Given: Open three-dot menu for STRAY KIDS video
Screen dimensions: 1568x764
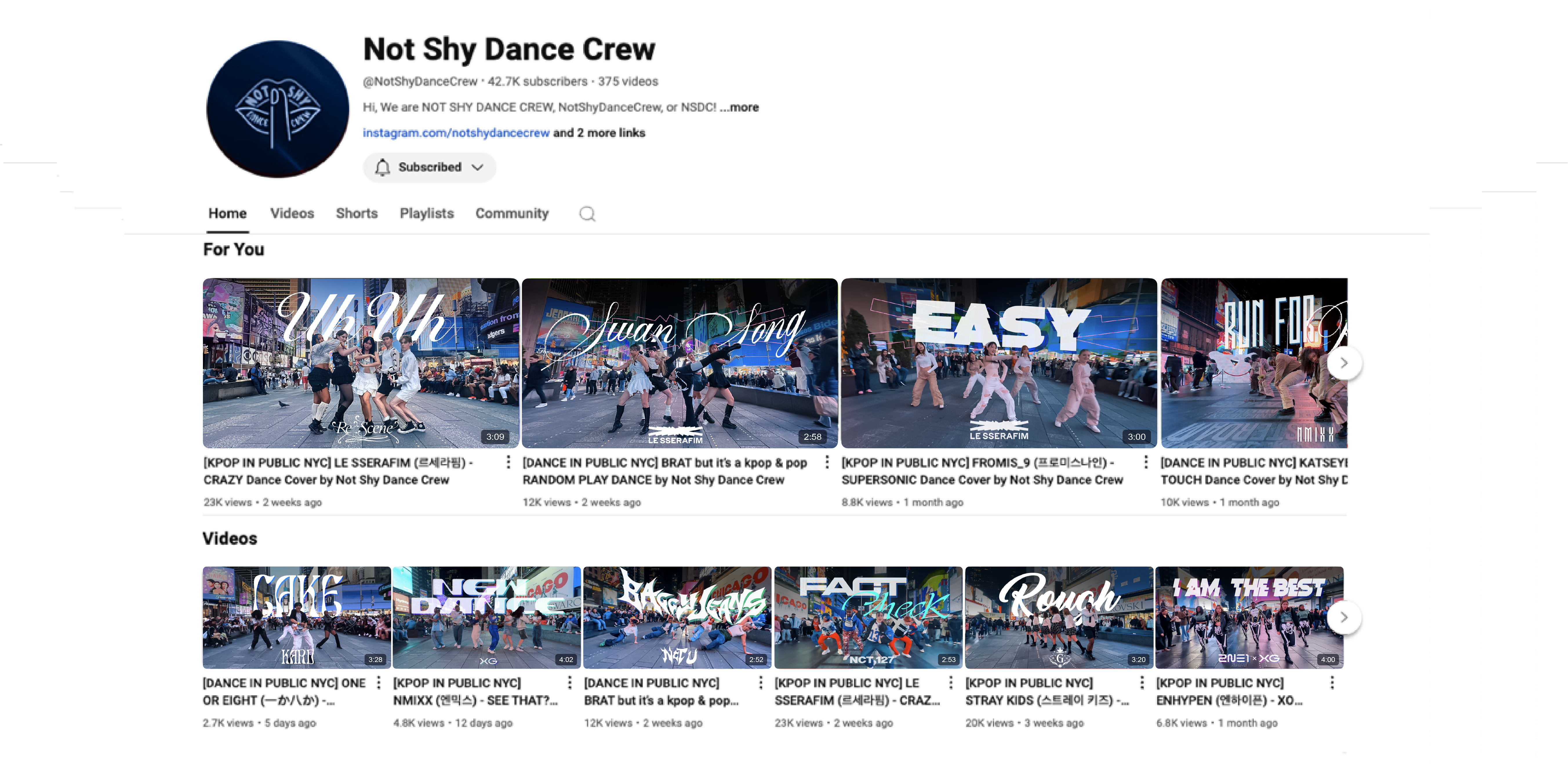Looking at the screenshot, I should pyautogui.click(x=1141, y=683).
